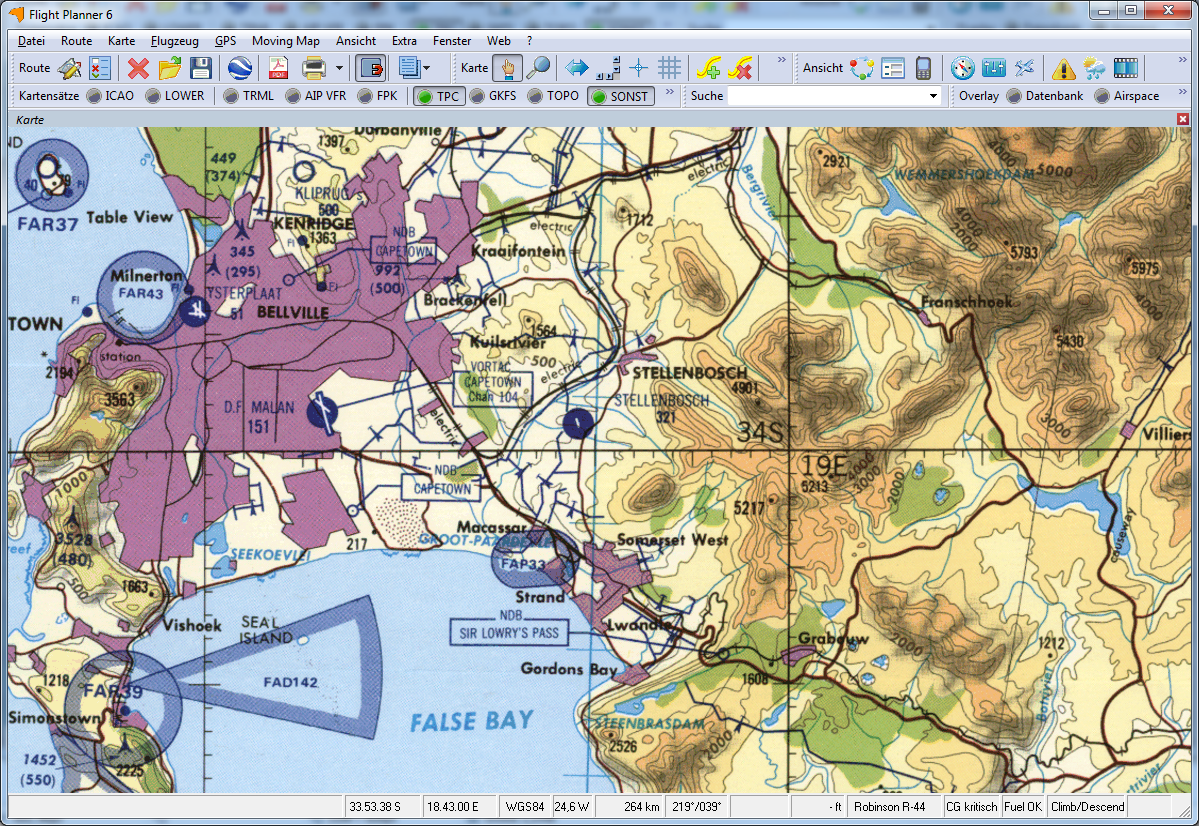Toggle the magnet snap icon

click(371, 68)
